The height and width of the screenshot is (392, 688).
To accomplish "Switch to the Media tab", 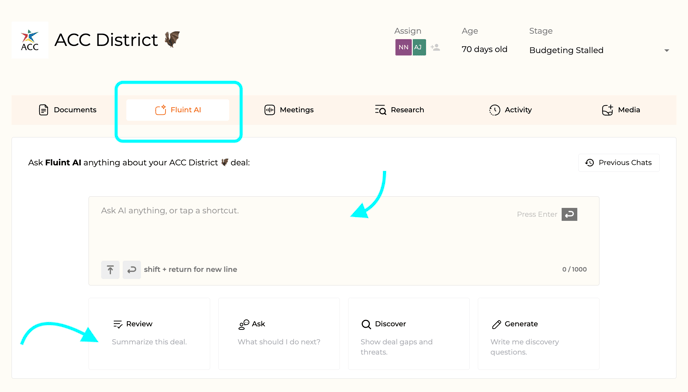I will coord(621,110).
